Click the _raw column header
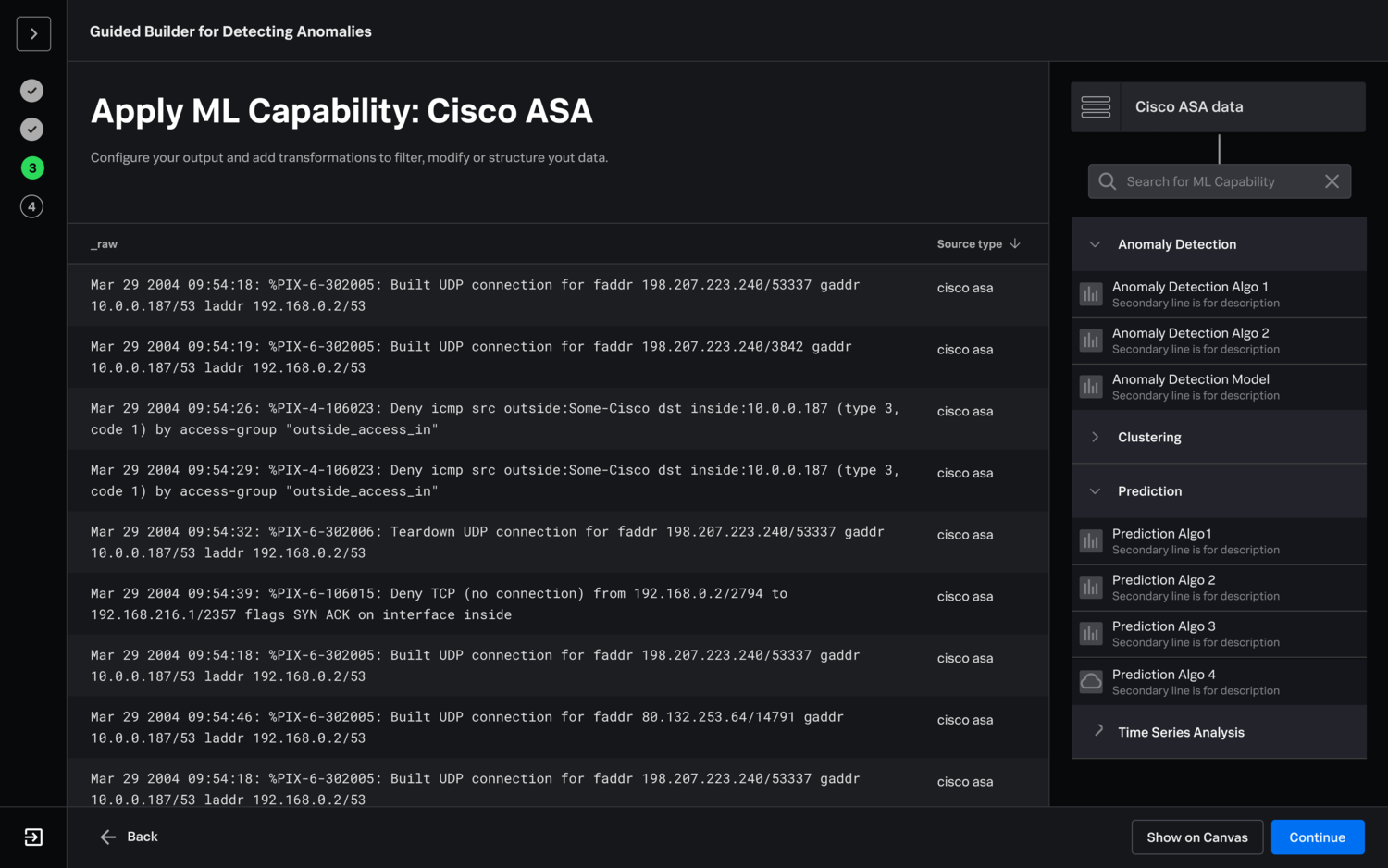 coord(105,244)
